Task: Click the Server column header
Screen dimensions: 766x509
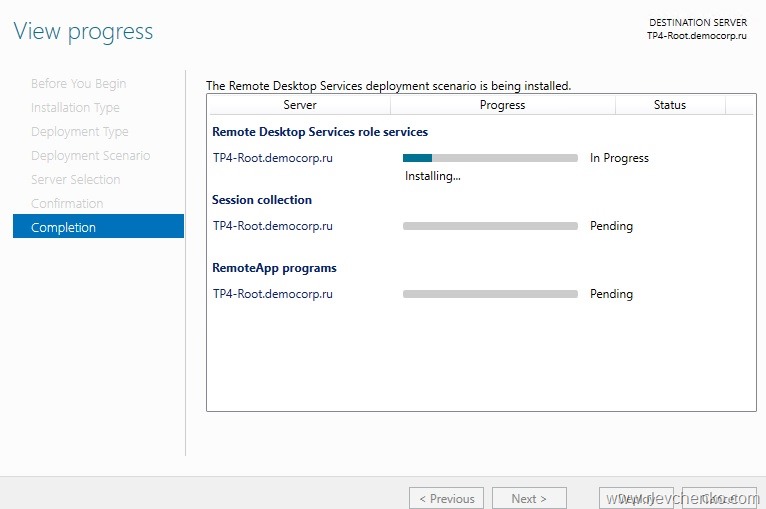Action: [299, 105]
